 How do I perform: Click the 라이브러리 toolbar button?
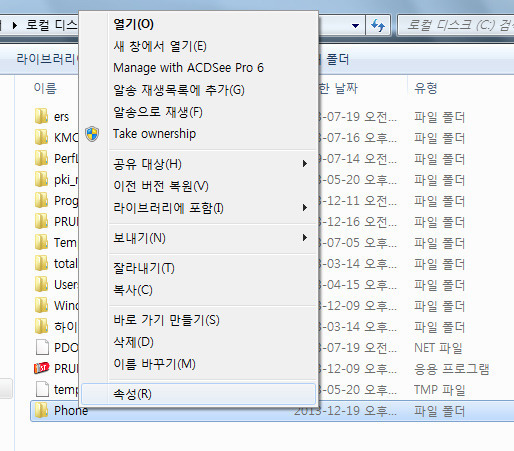pyautogui.click(x=46, y=59)
